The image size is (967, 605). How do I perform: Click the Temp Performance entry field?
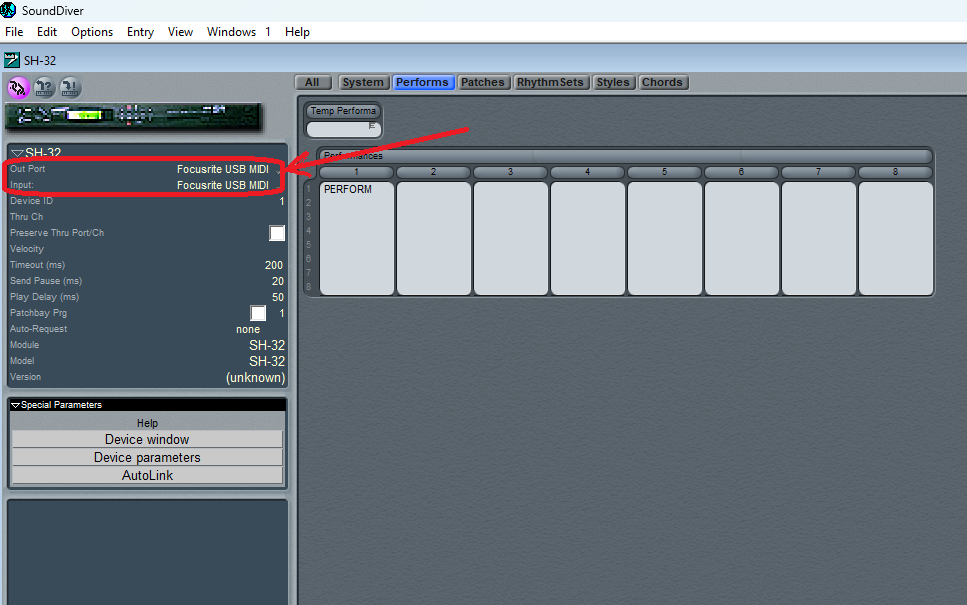pos(344,129)
